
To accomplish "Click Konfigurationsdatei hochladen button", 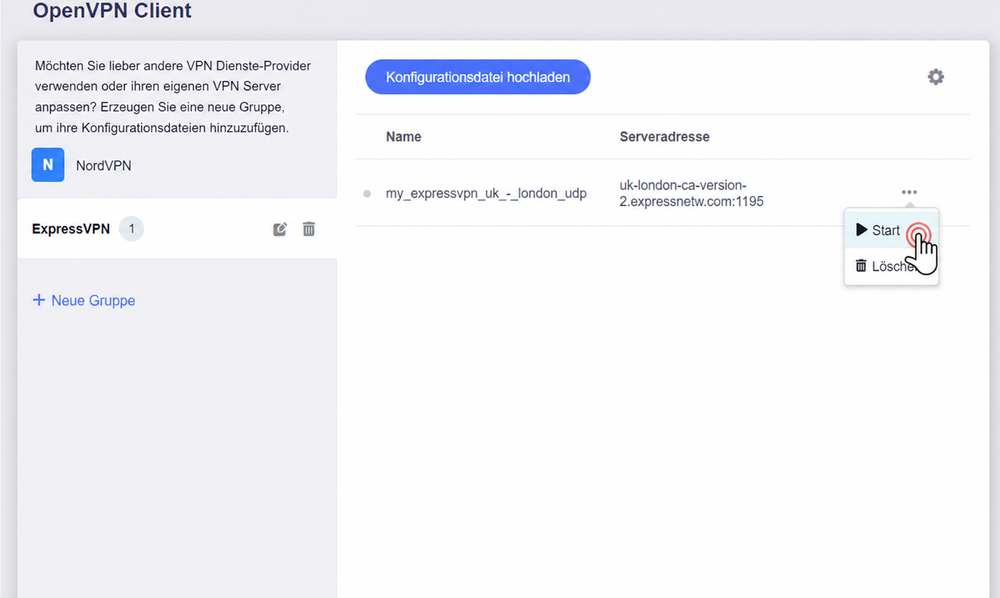I will (x=478, y=77).
